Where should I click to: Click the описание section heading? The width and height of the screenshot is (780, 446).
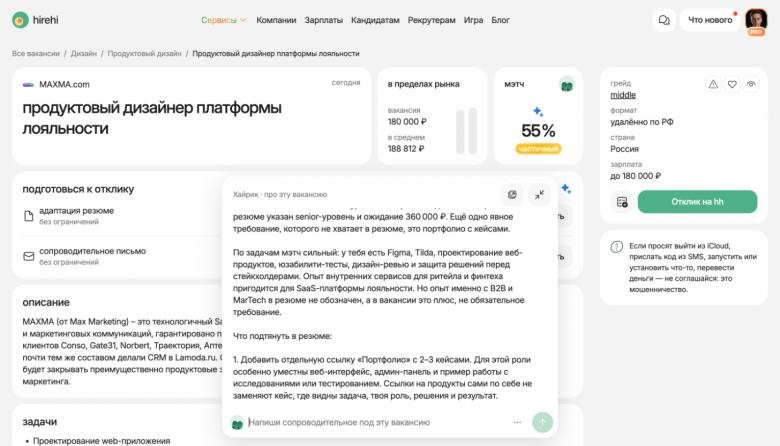click(x=46, y=302)
